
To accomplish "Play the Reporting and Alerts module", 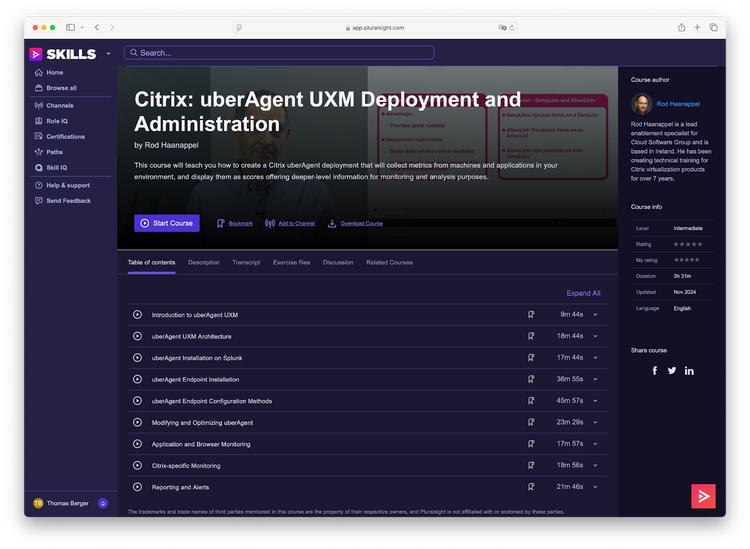I will tap(137, 487).
